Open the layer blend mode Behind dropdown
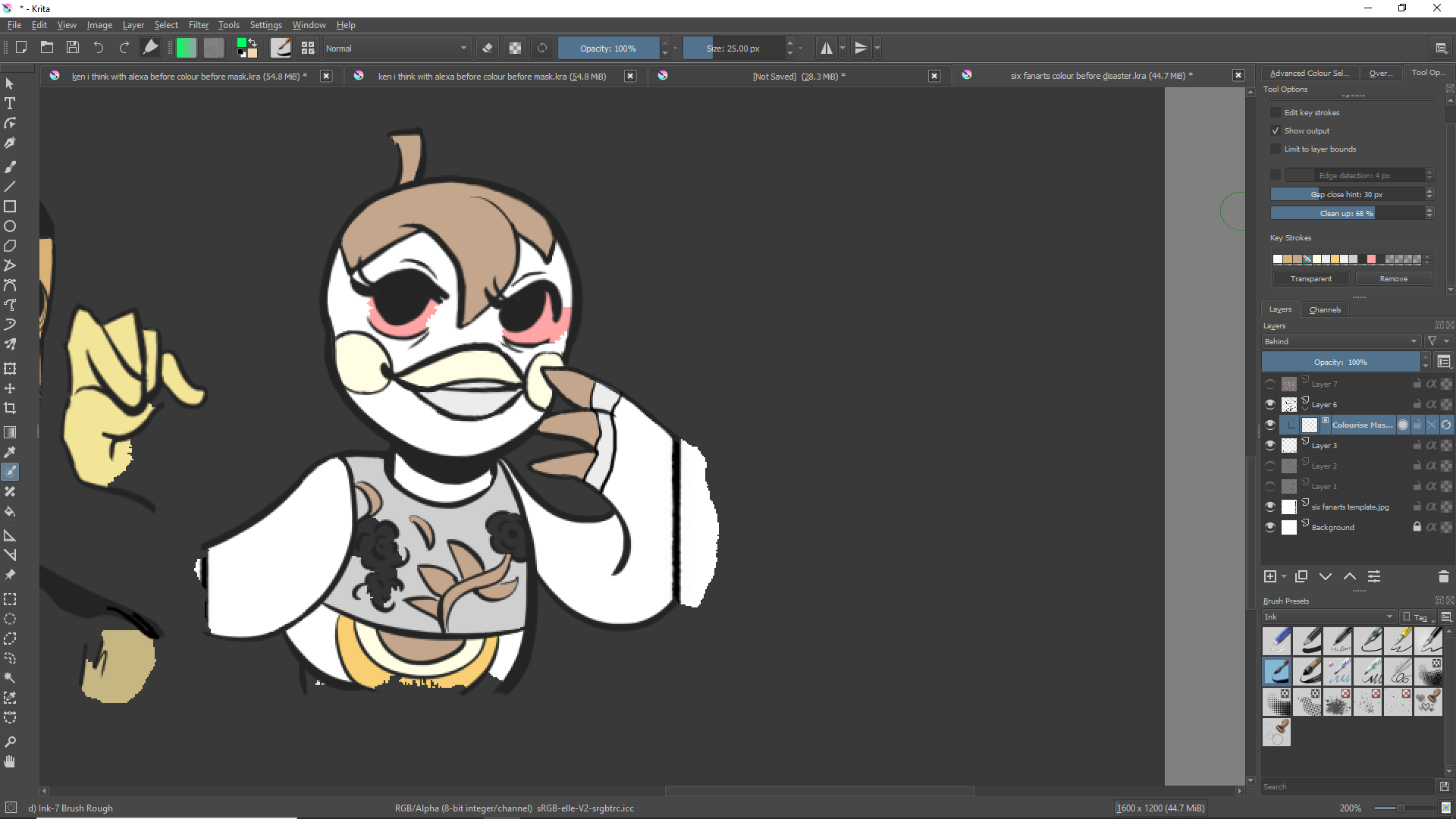Image resolution: width=1456 pixels, height=819 pixels. 1341,341
